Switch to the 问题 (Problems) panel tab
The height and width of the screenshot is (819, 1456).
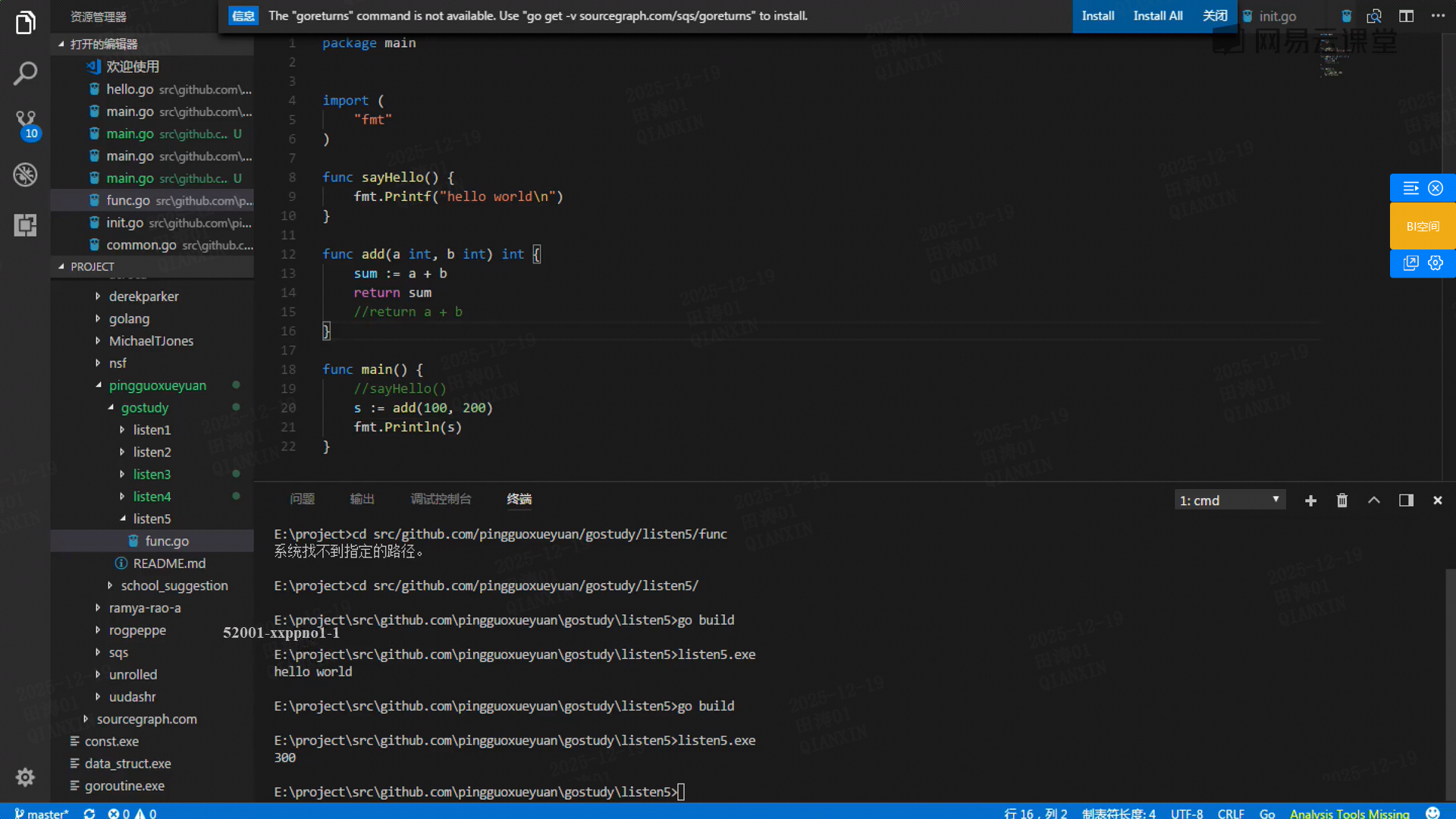(x=302, y=499)
